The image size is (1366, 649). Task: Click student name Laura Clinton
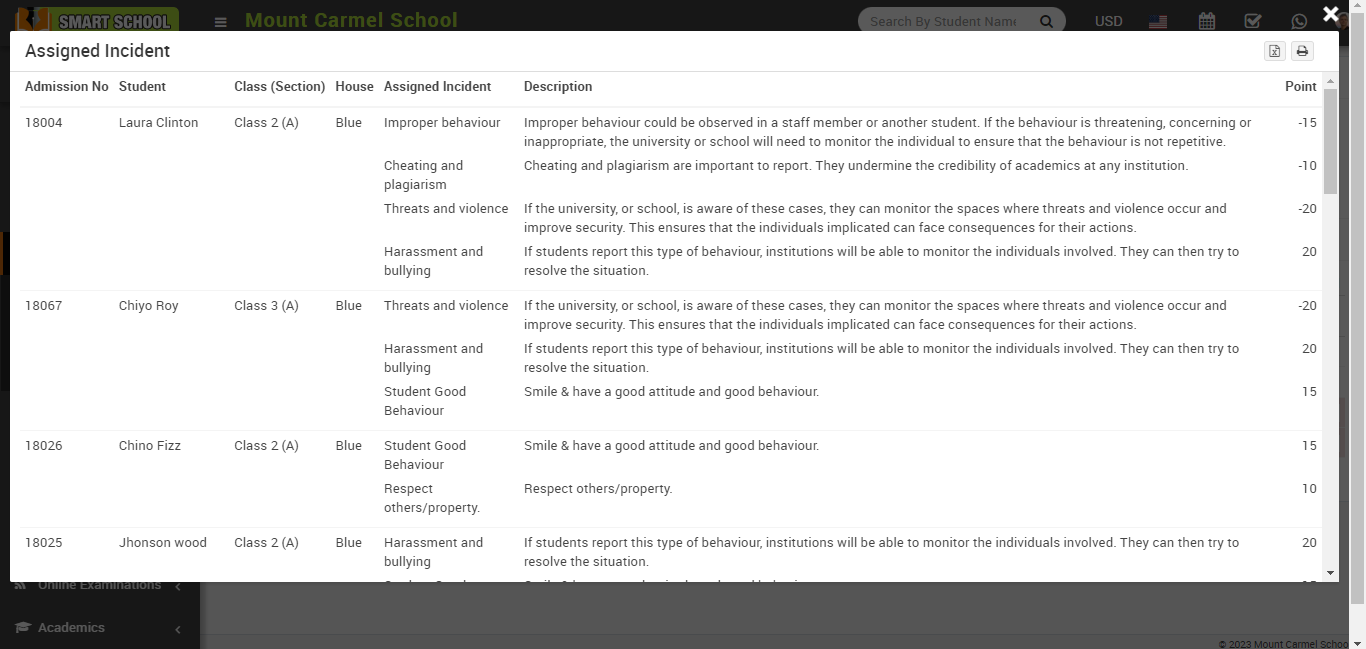(158, 123)
